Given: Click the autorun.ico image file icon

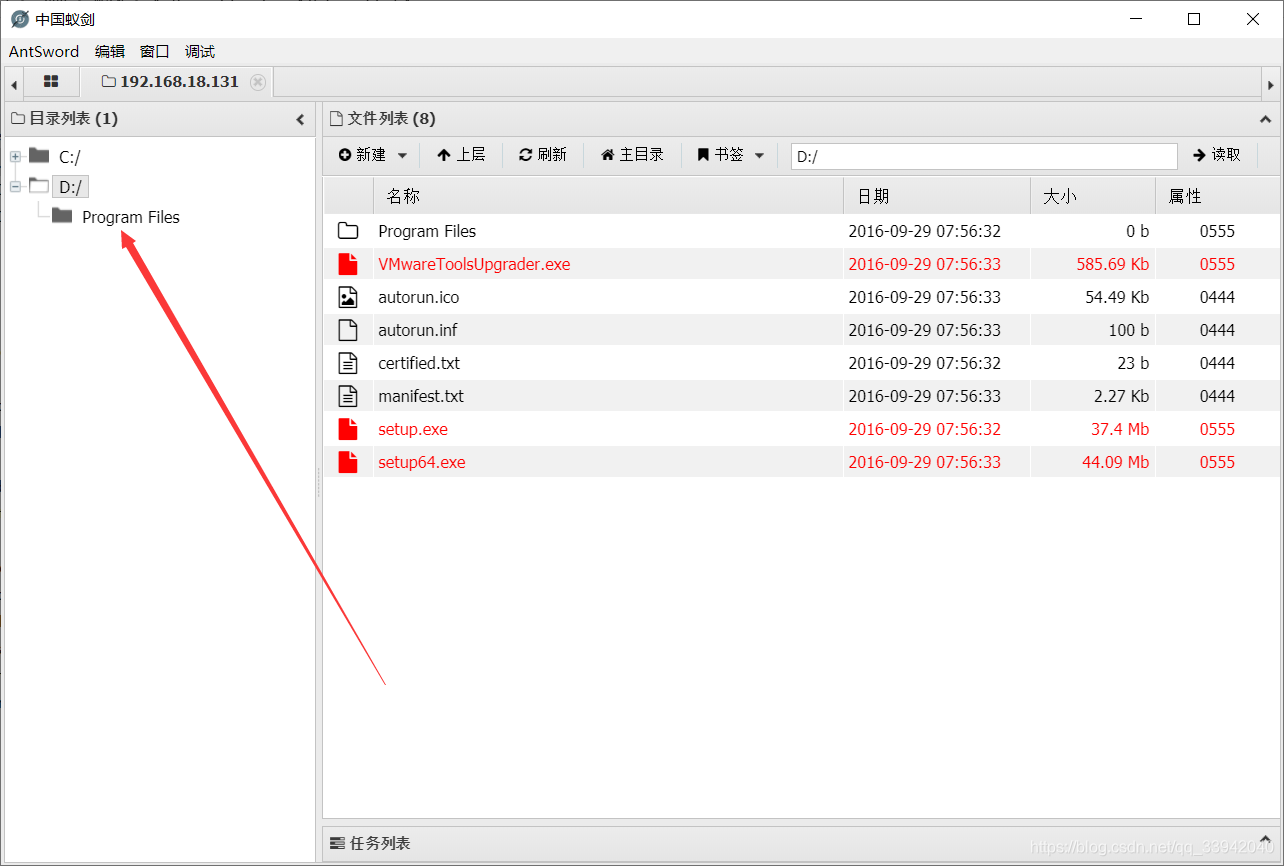Looking at the screenshot, I should tap(348, 297).
